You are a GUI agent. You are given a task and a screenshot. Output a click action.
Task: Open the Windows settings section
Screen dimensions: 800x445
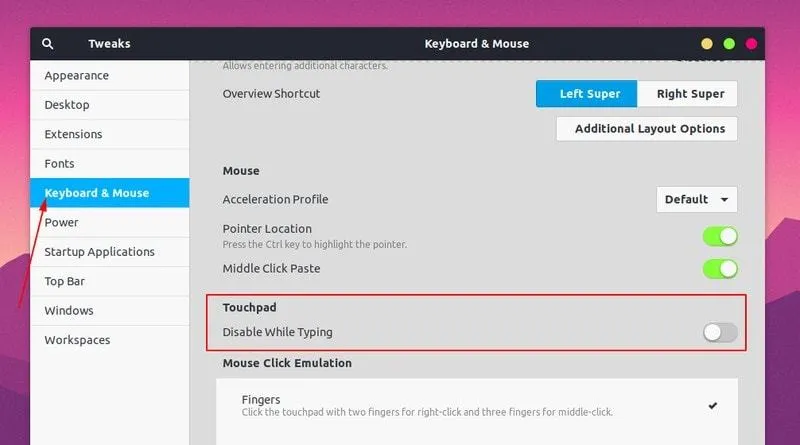69,311
